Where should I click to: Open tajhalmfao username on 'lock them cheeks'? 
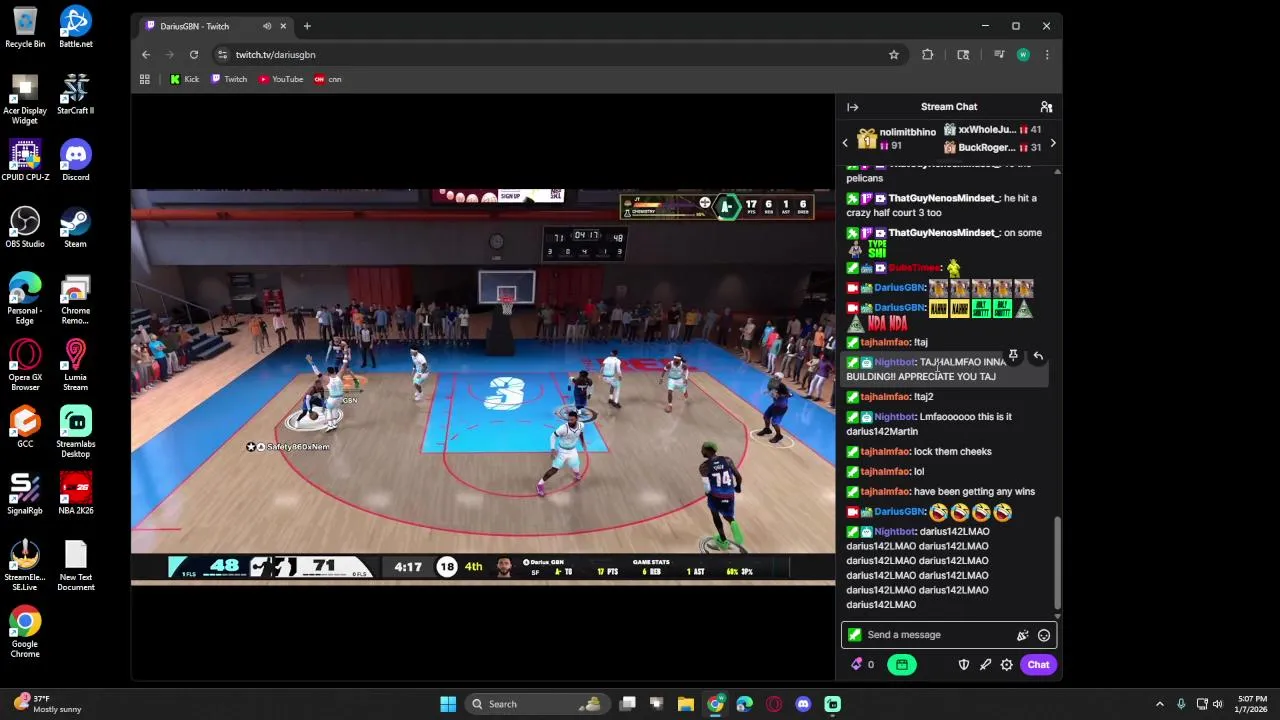[x=885, y=452]
